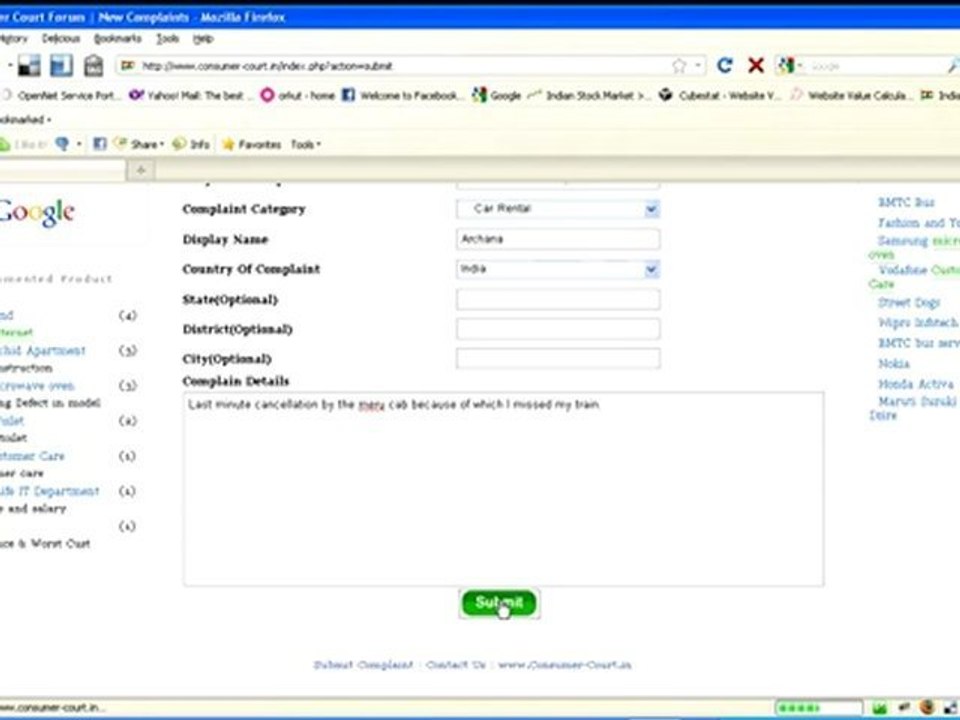Click the Google logo on the page
This screenshot has width=960, height=720.
click(x=37, y=212)
